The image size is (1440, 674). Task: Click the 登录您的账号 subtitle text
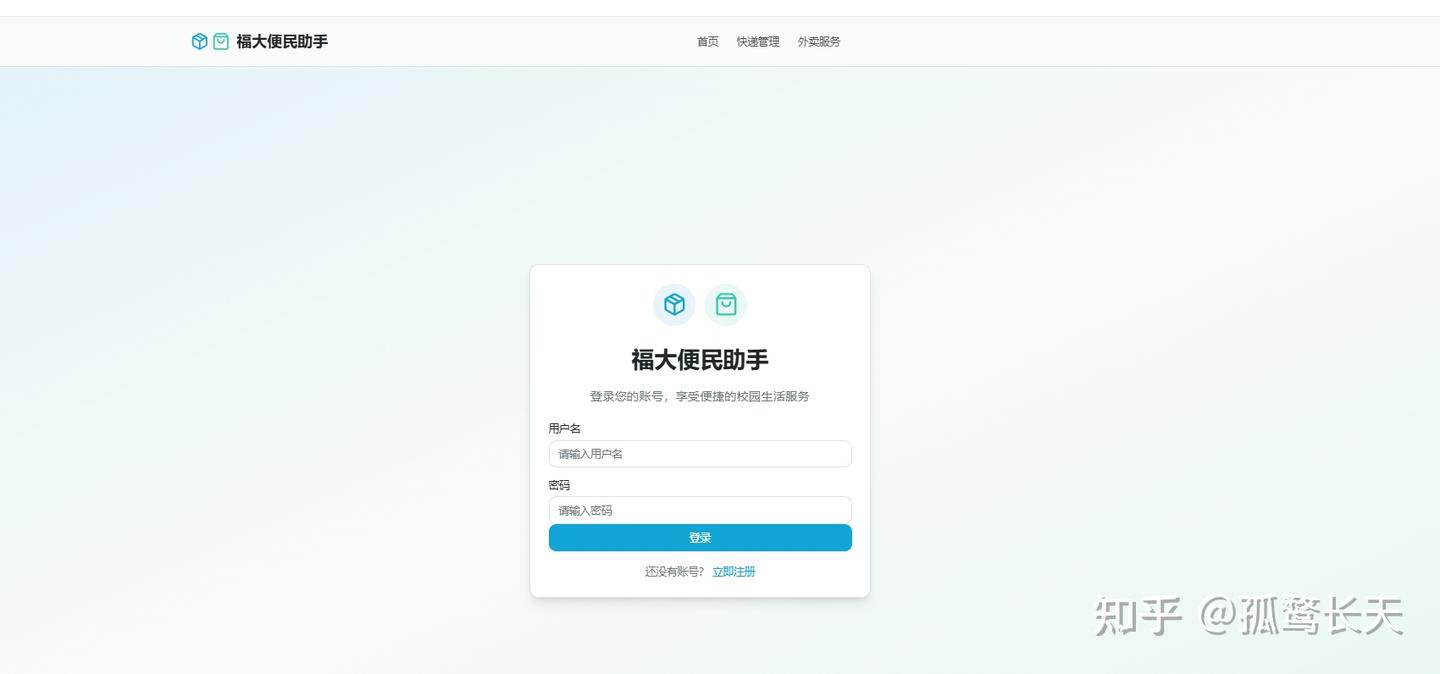pos(700,396)
